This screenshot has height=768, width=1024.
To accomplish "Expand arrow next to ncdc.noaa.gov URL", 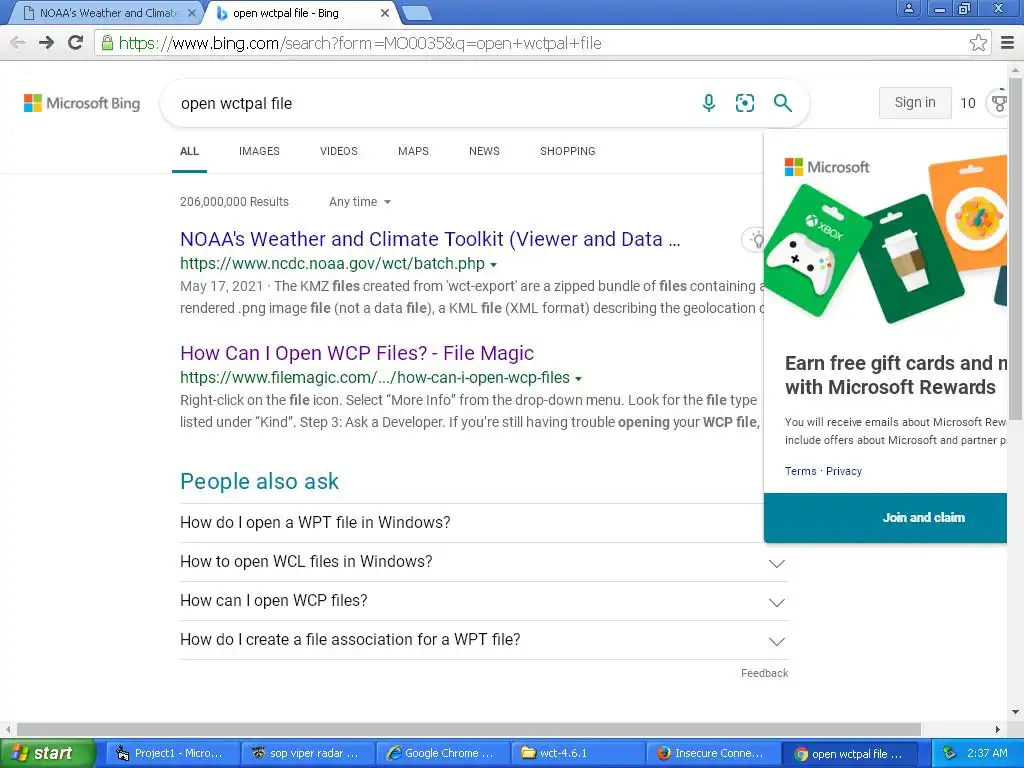I will [x=494, y=264].
